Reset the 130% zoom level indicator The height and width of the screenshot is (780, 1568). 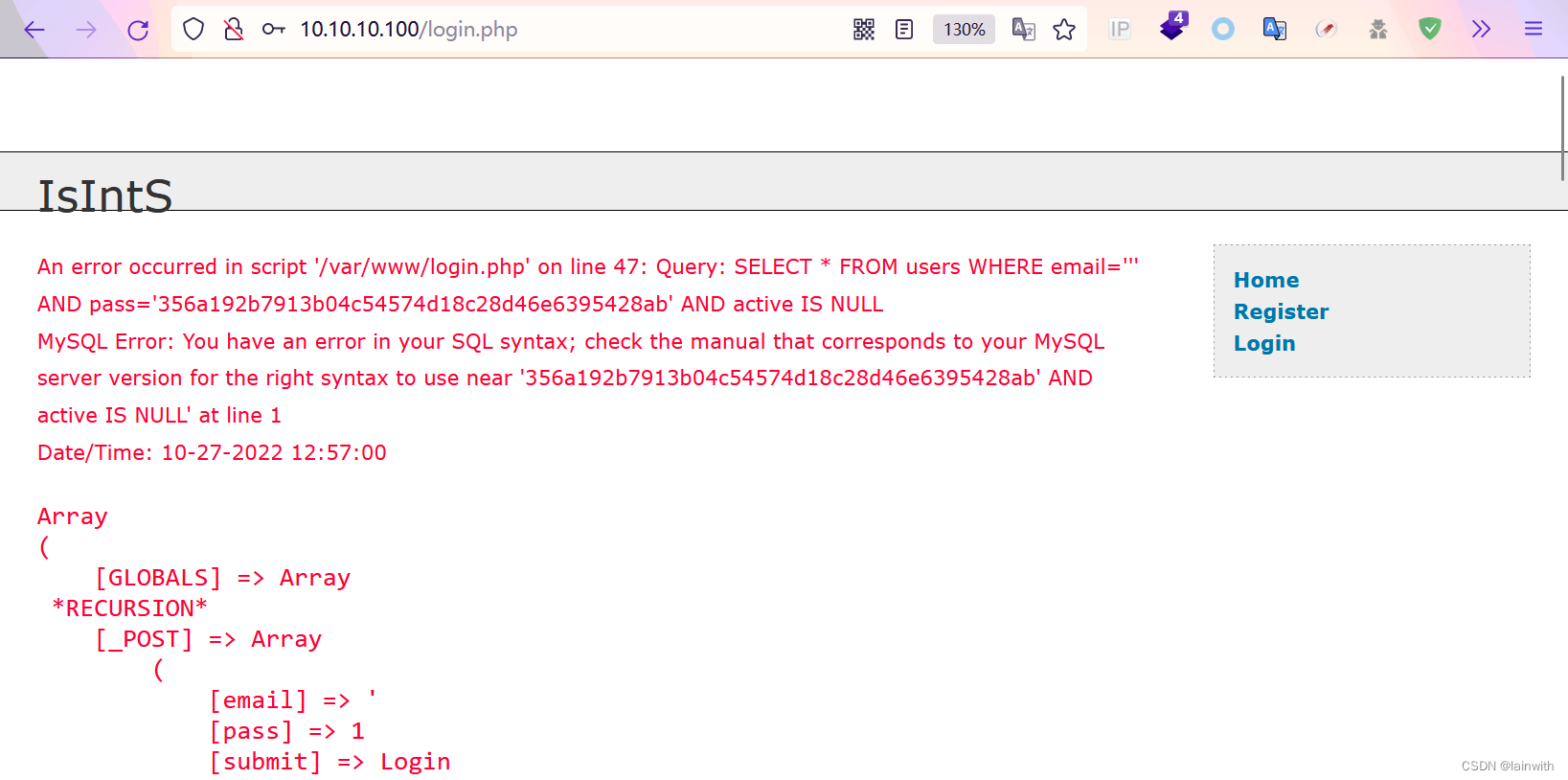tap(964, 30)
